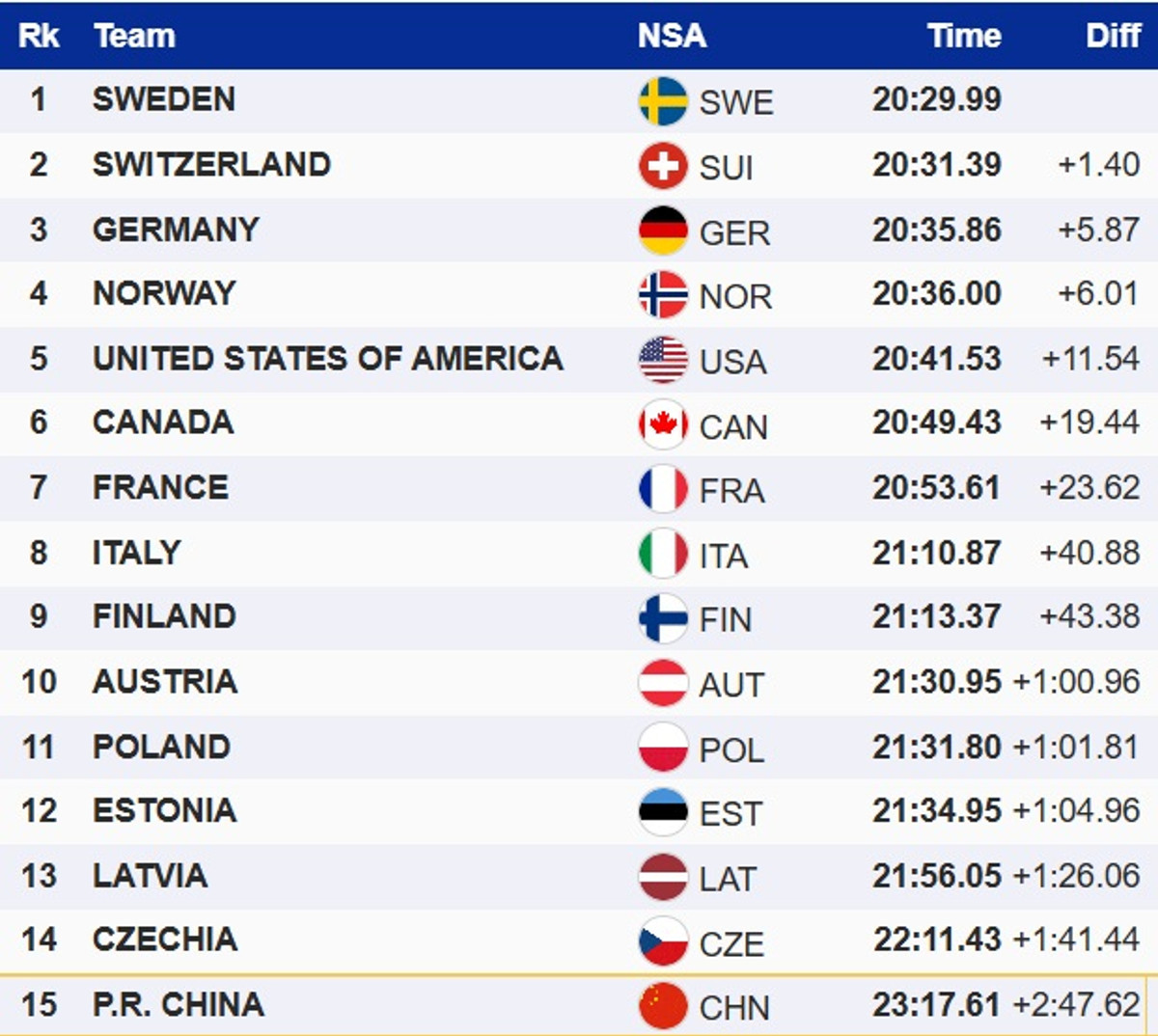Click Italy's time 21:10.87
The width and height of the screenshot is (1158, 1036).
936,553
